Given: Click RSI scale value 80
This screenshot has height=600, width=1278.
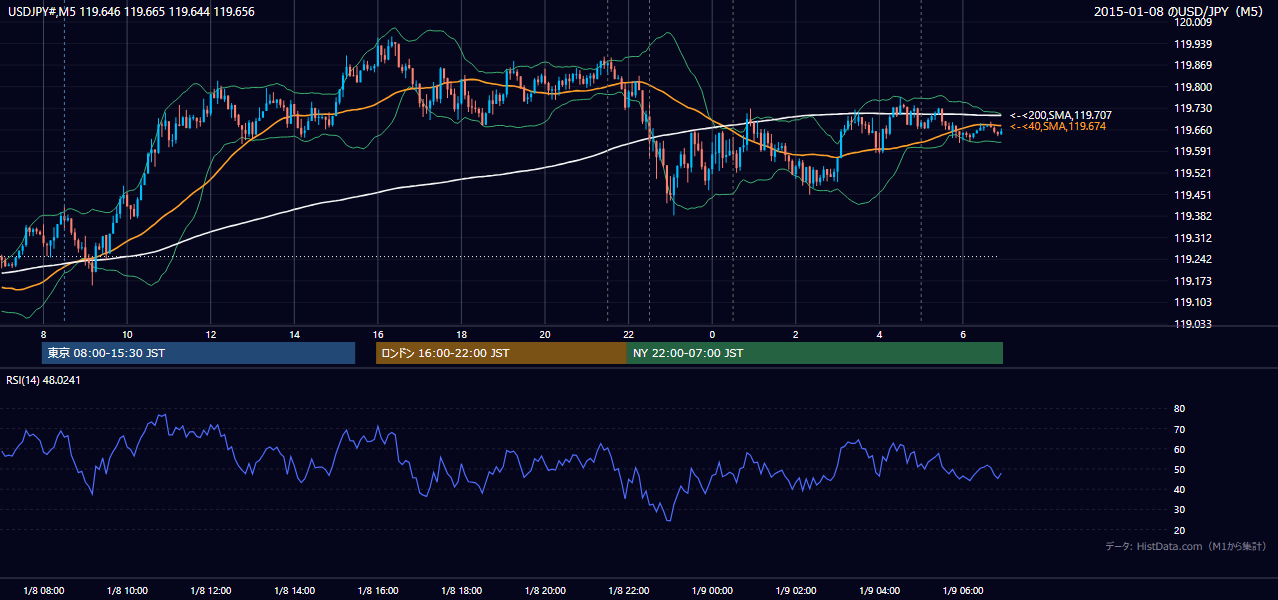Looking at the screenshot, I should click(1179, 409).
